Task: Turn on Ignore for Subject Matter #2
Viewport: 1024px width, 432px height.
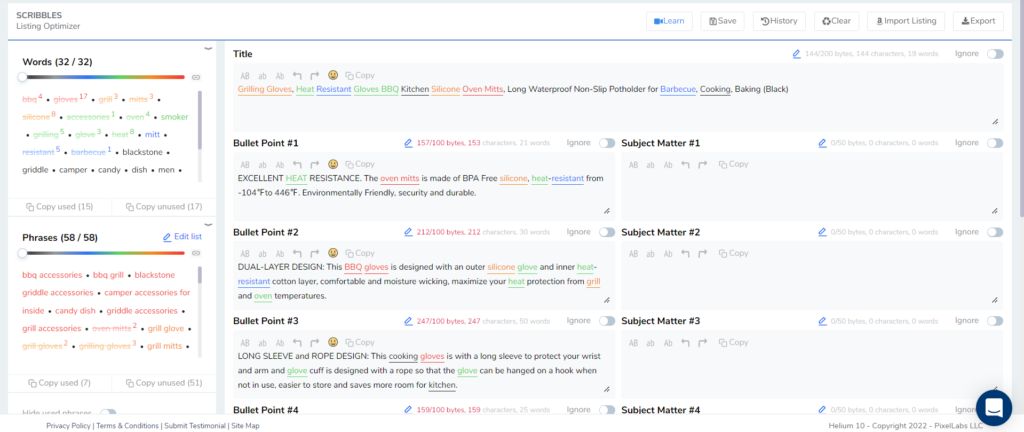Action: [994, 232]
